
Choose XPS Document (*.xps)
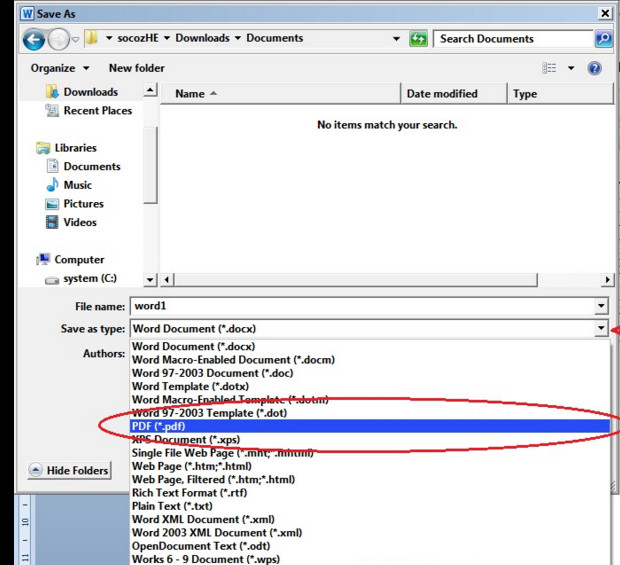pyautogui.click(x=370, y=440)
